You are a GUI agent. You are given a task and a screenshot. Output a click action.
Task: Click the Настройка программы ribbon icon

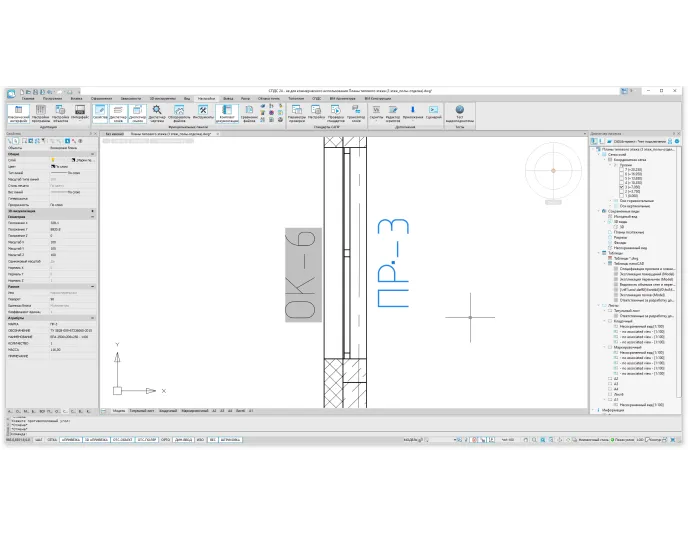(41, 113)
